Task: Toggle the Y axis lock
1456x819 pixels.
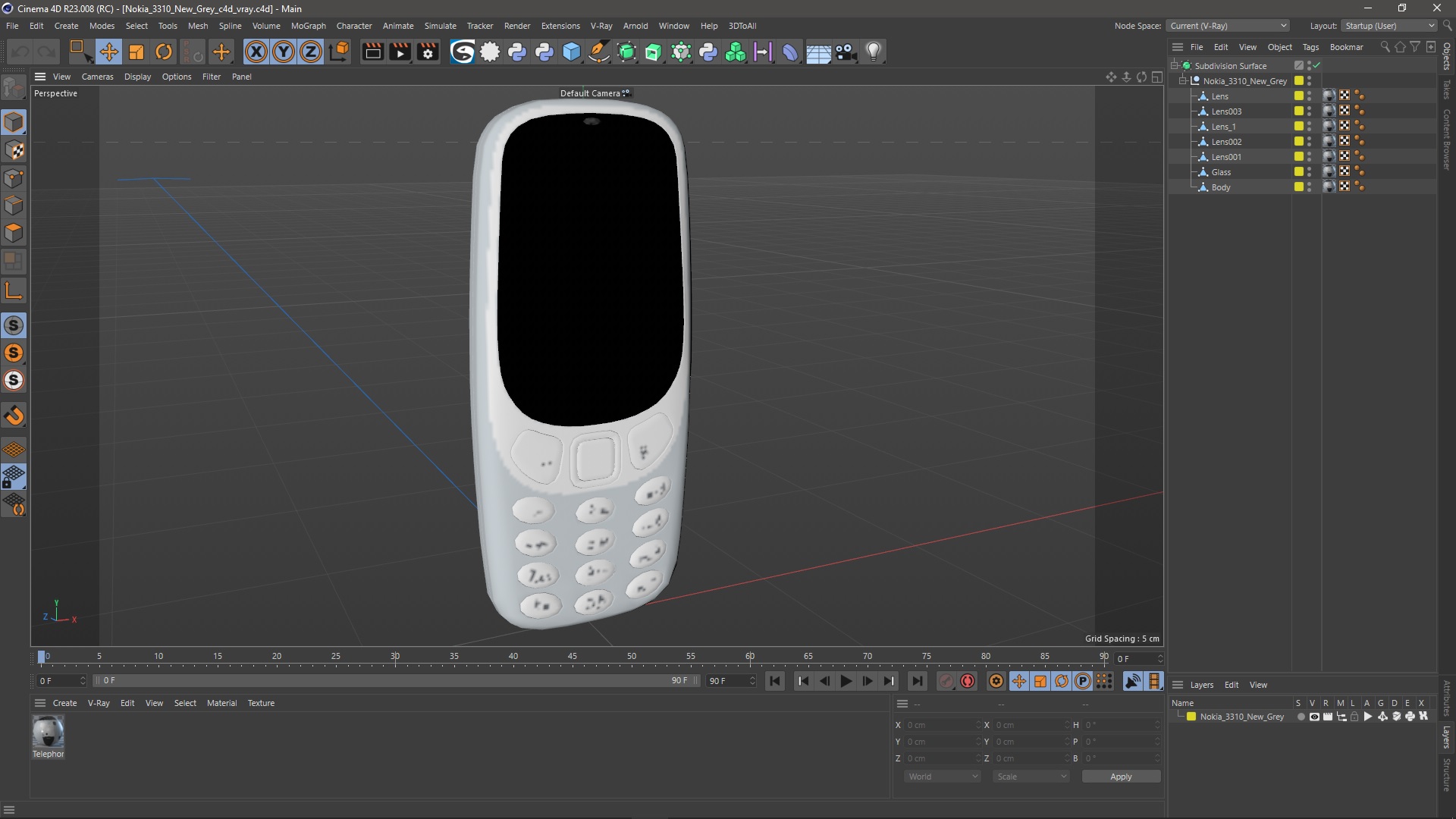Action: 284,52
